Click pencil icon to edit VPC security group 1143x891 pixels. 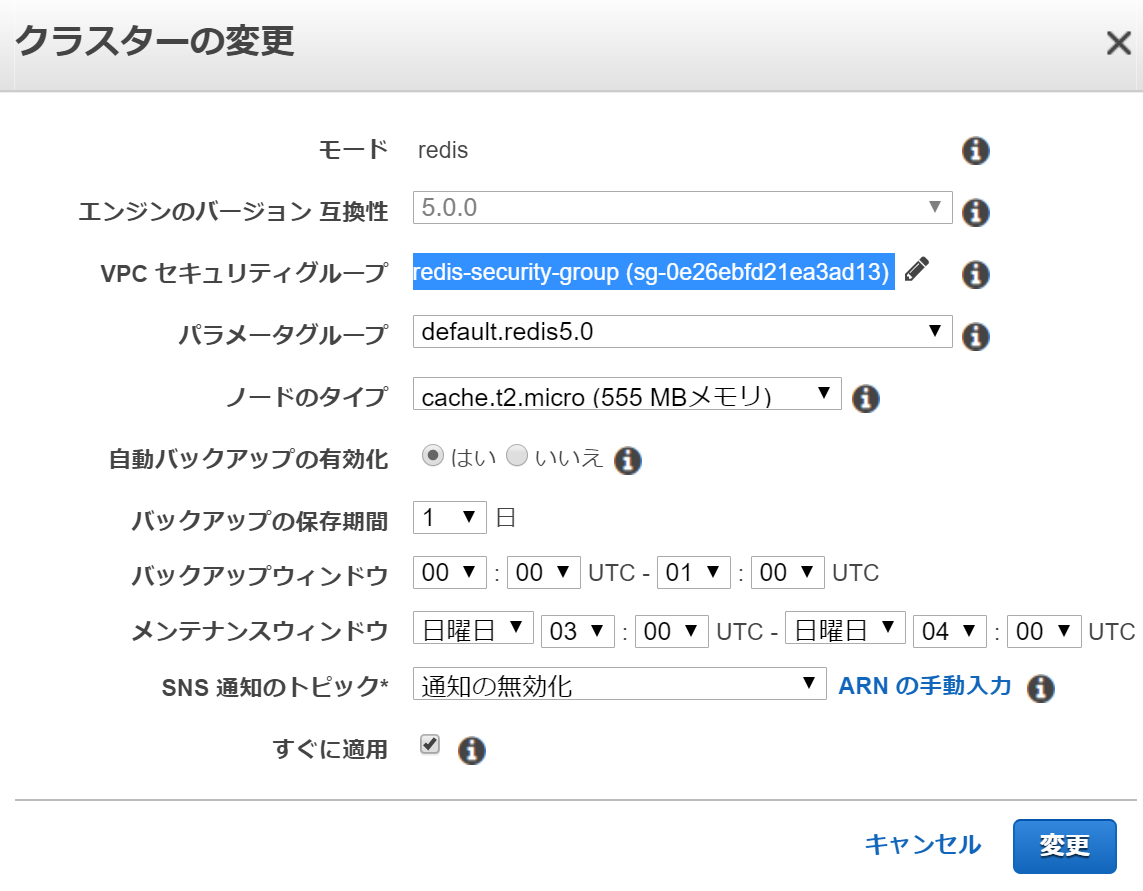click(x=916, y=270)
